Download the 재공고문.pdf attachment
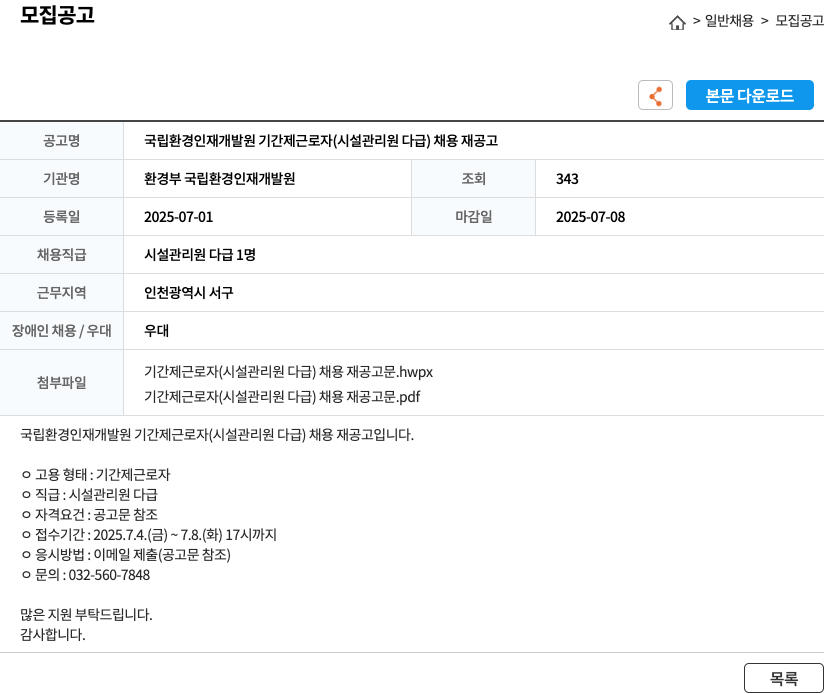The height and width of the screenshot is (694, 824). [x=282, y=397]
